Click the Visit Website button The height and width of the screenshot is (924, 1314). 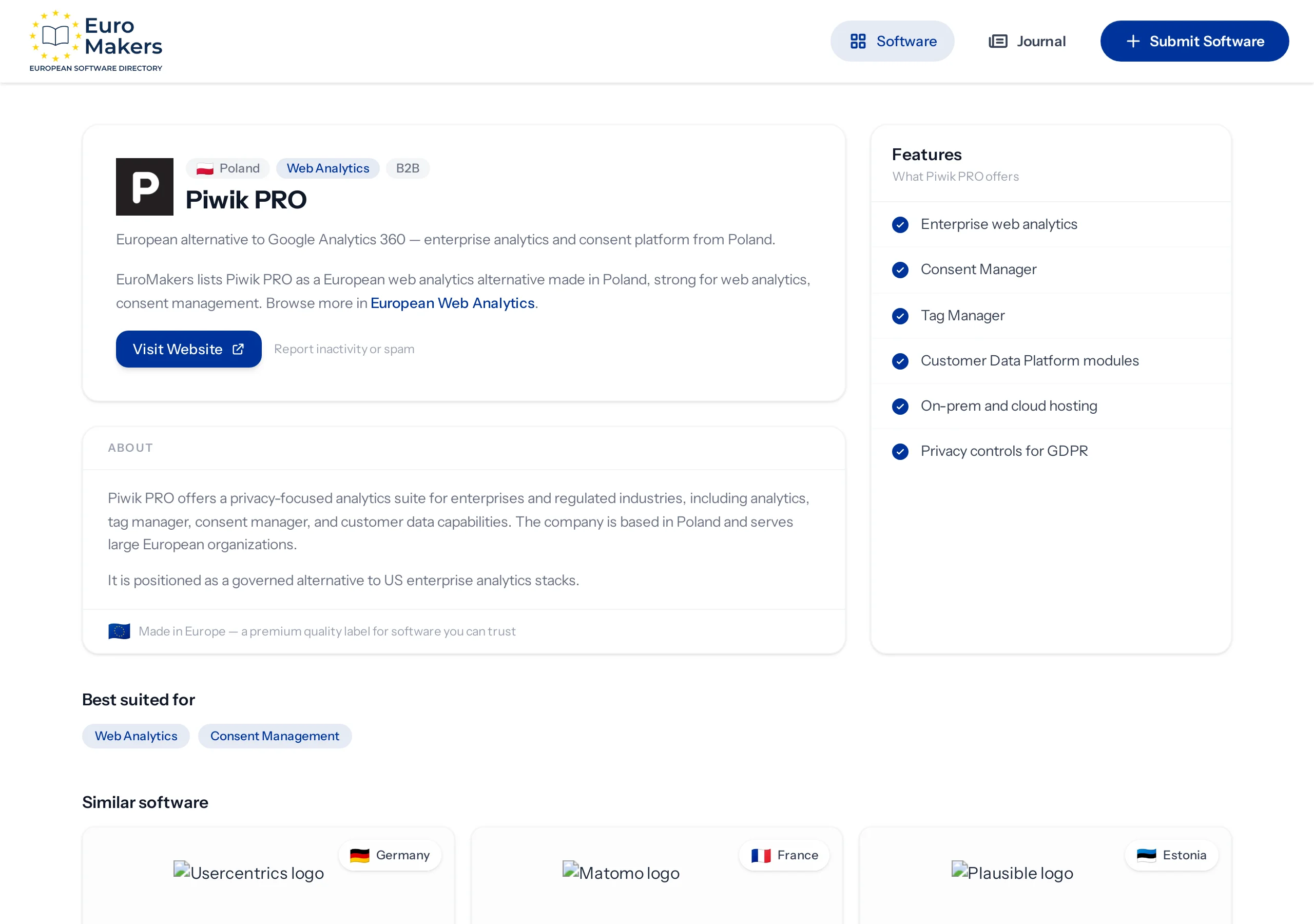click(189, 349)
